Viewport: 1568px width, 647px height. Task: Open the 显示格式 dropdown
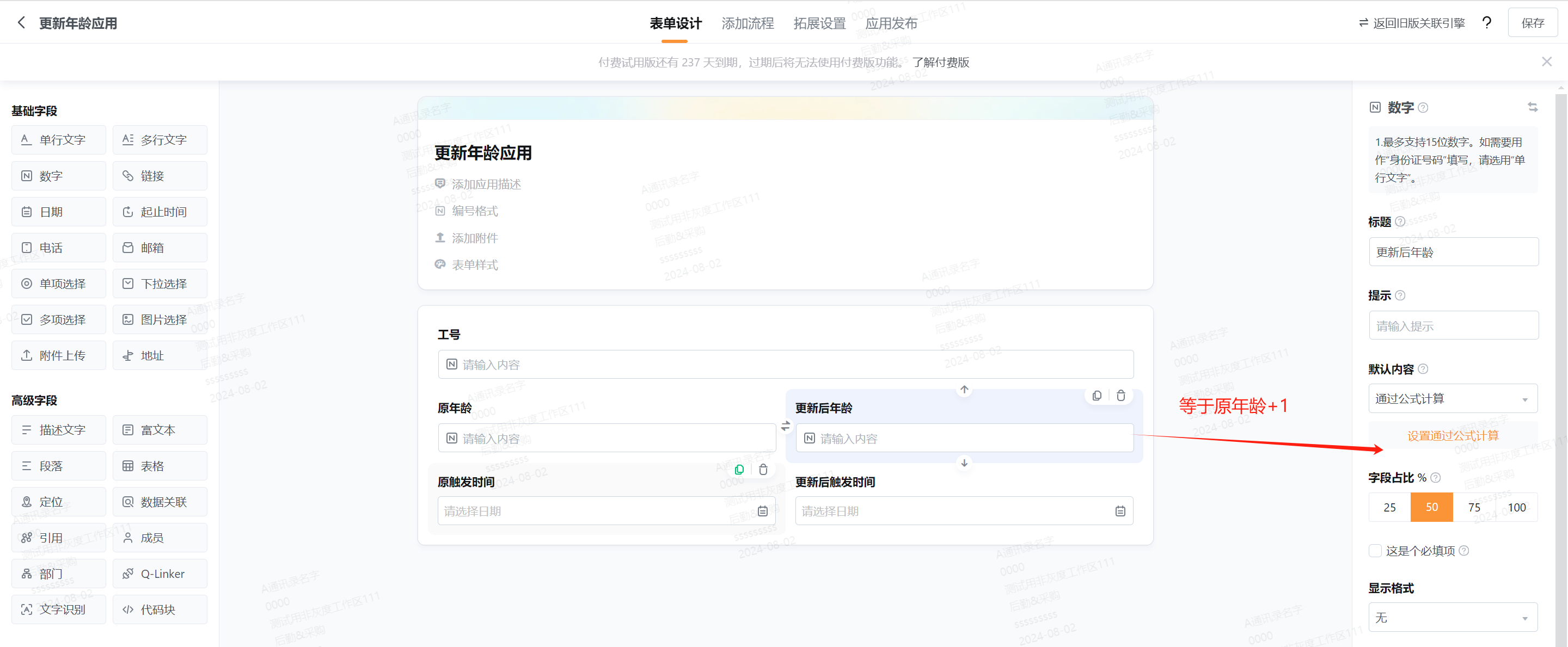click(1453, 618)
